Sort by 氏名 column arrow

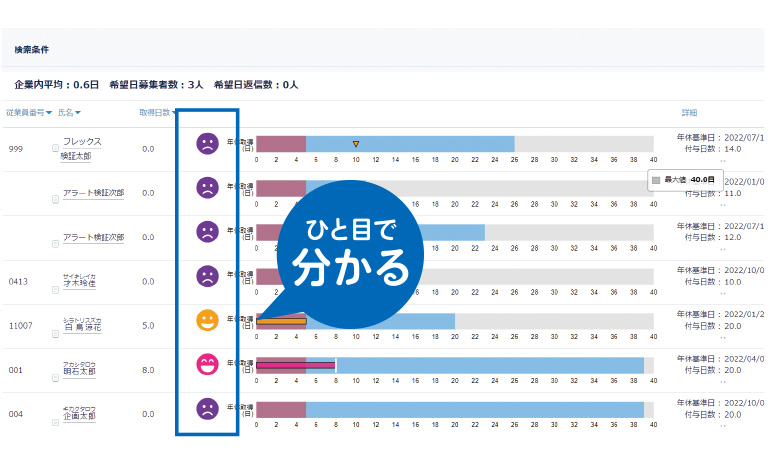pos(78,112)
